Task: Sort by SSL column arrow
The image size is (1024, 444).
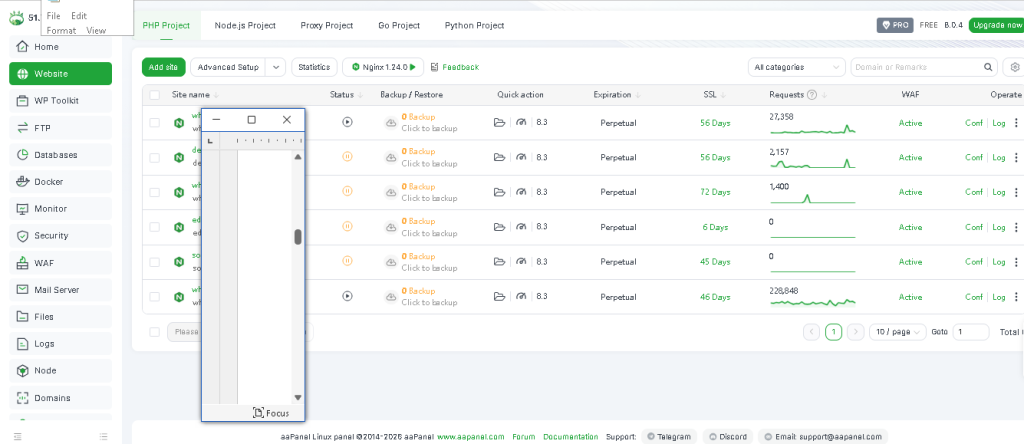Action: [x=724, y=95]
